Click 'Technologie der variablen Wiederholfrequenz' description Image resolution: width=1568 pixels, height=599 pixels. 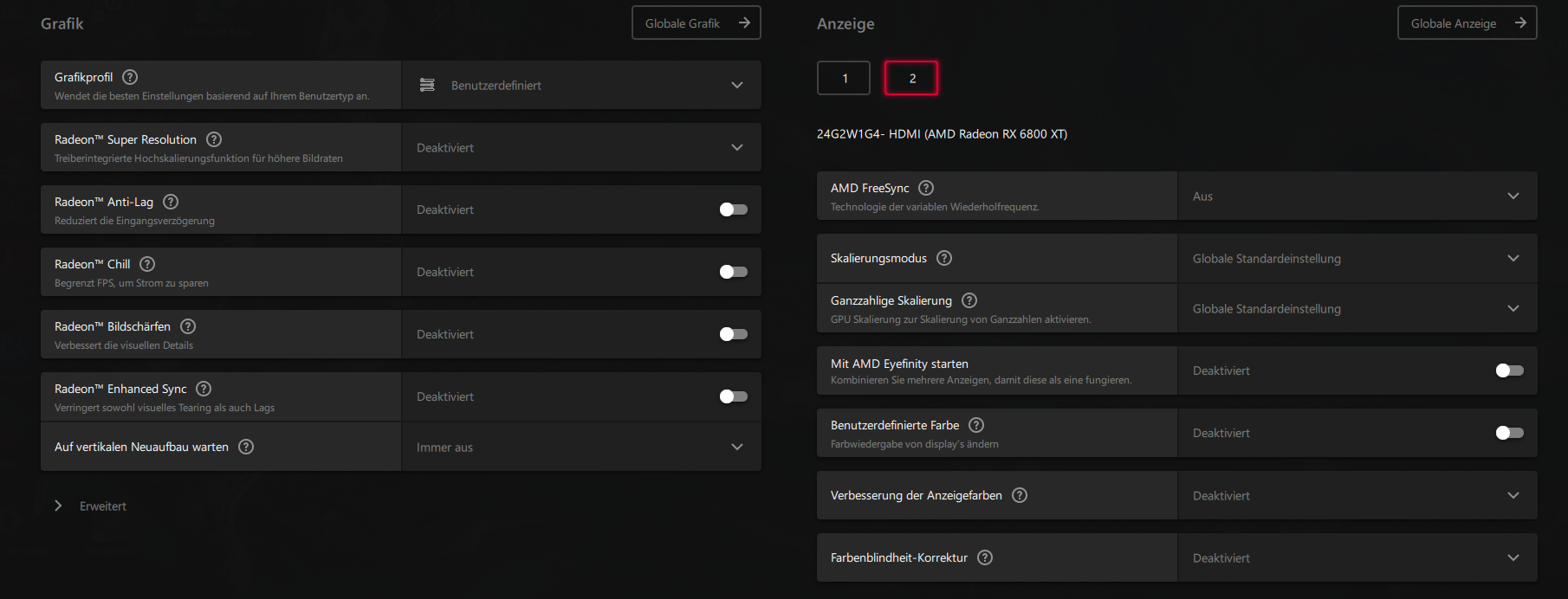(x=935, y=207)
